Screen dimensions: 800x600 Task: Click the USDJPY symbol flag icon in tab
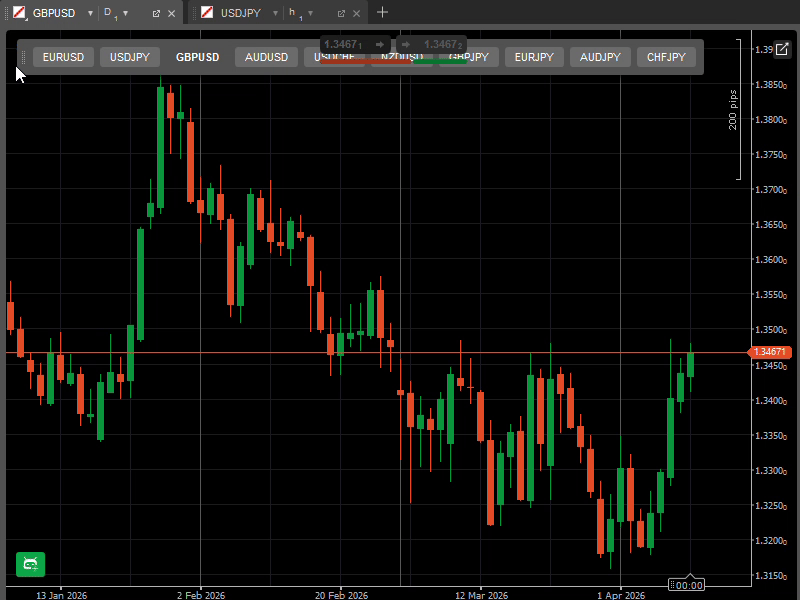[207, 13]
